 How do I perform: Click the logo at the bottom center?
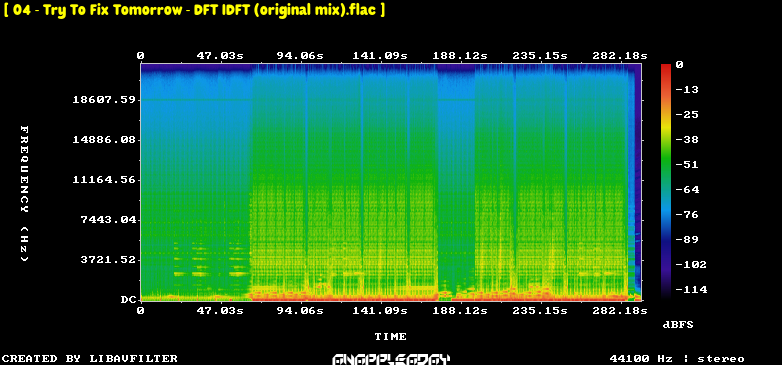pos(391,359)
